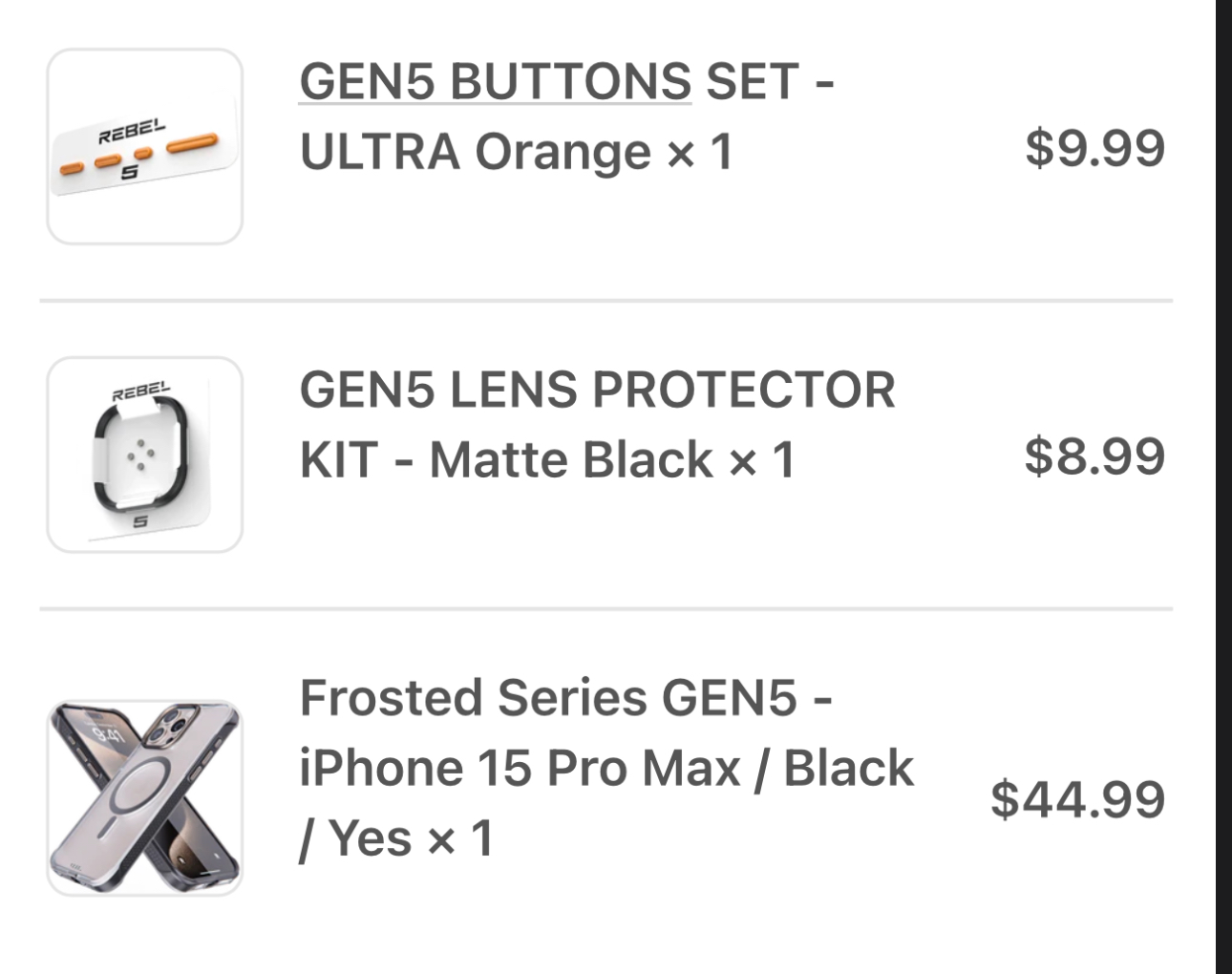Select the GEN5 LENS PROTECTOR title text
The image size is (1232, 974).
coord(597,390)
